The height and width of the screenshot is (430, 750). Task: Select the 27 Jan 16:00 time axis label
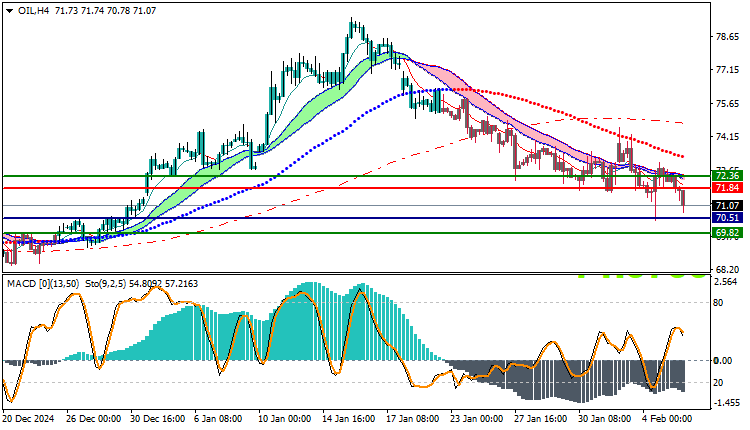coord(540,419)
